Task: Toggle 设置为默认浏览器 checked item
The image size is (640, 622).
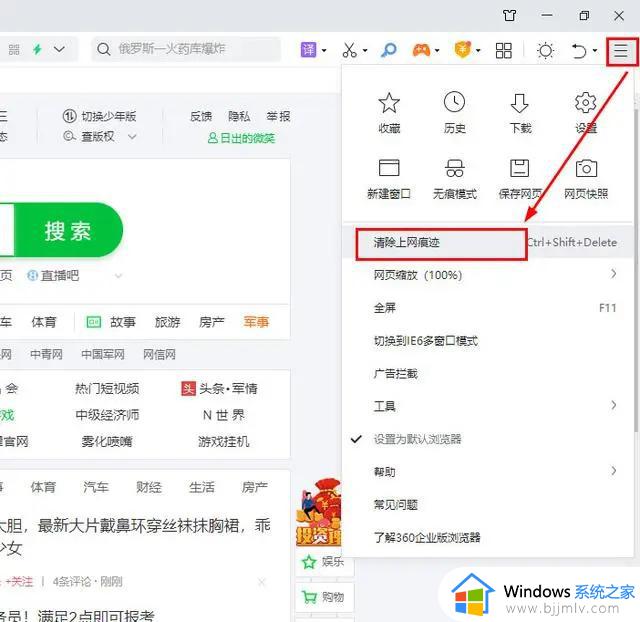Action: pos(417,440)
